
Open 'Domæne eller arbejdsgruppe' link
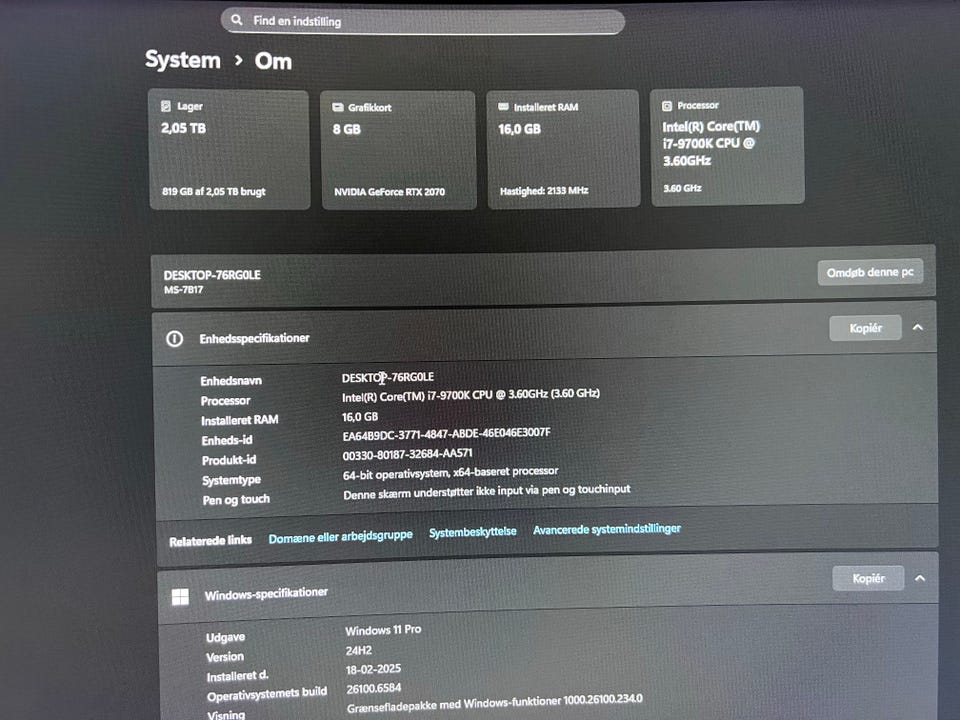pos(340,536)
